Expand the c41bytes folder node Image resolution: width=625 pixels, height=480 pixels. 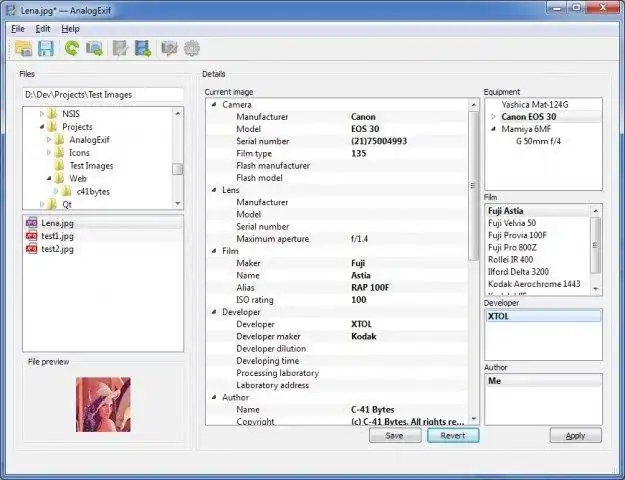click(56, 191)
